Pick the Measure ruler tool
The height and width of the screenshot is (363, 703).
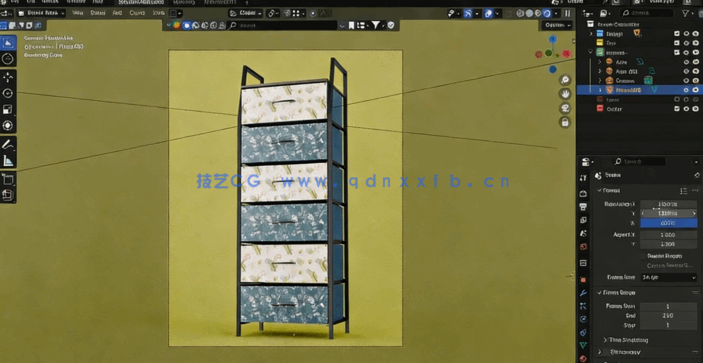[8, 160]
